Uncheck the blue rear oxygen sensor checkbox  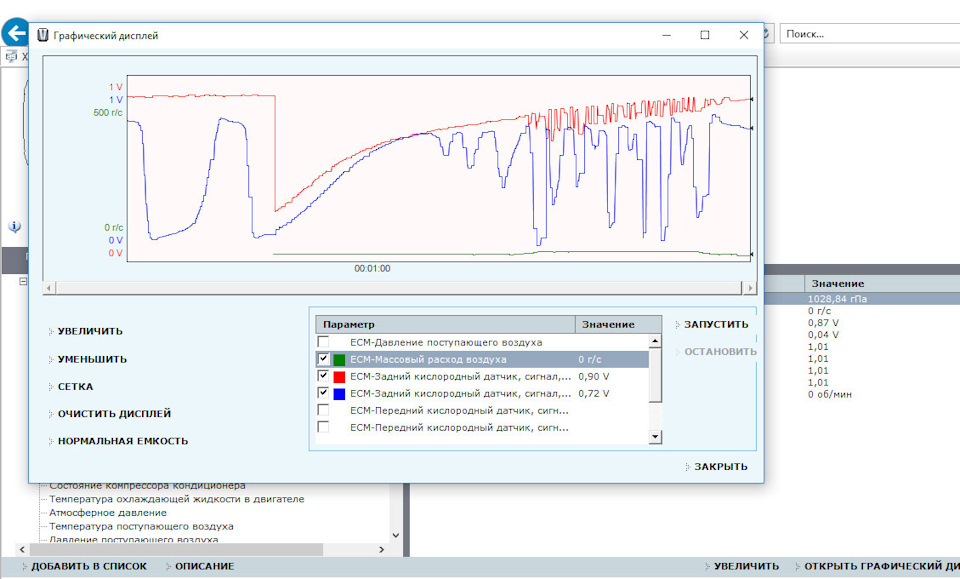pos(323,393)
